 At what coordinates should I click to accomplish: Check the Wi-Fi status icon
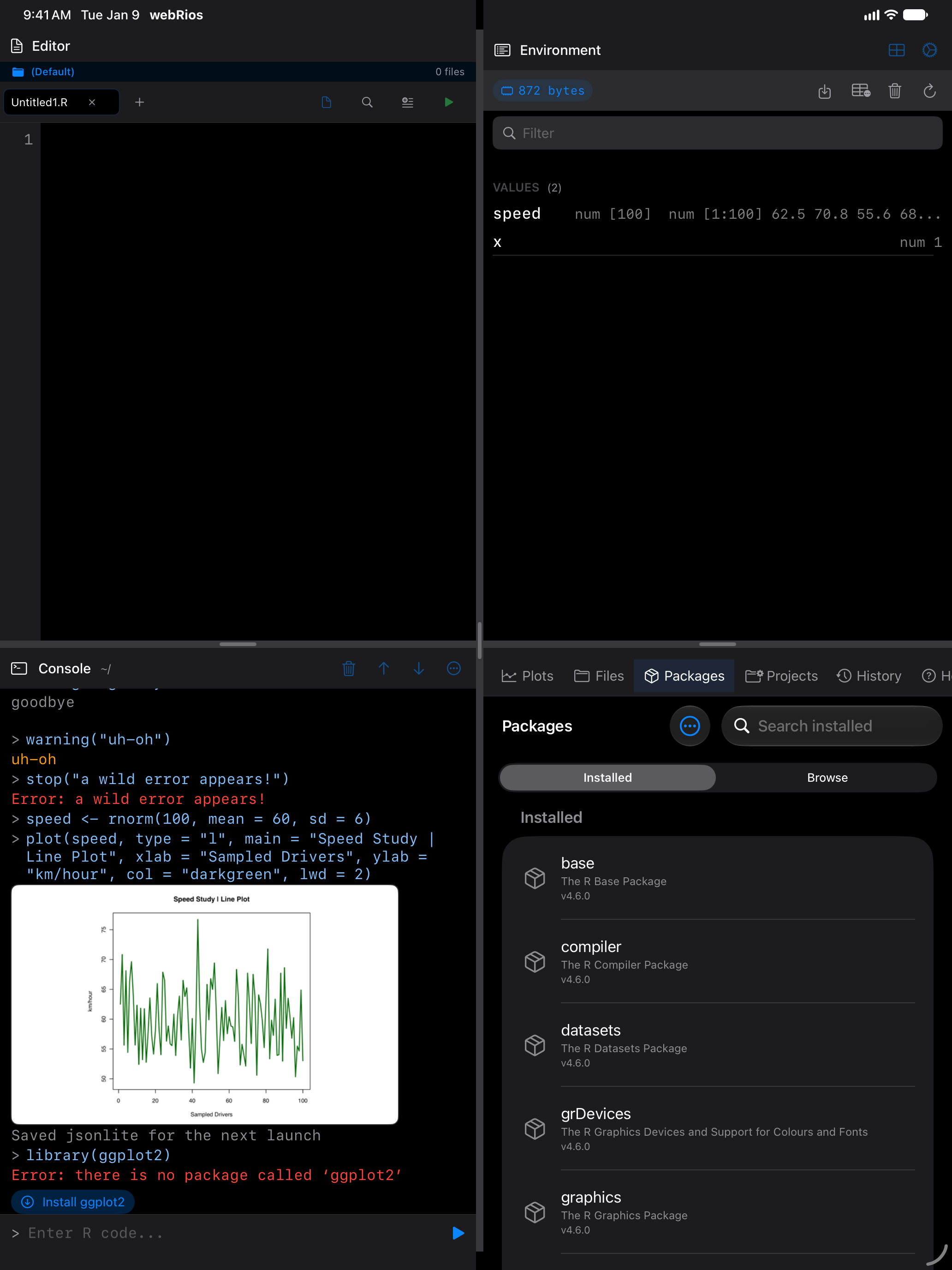[x=891, y=15]
